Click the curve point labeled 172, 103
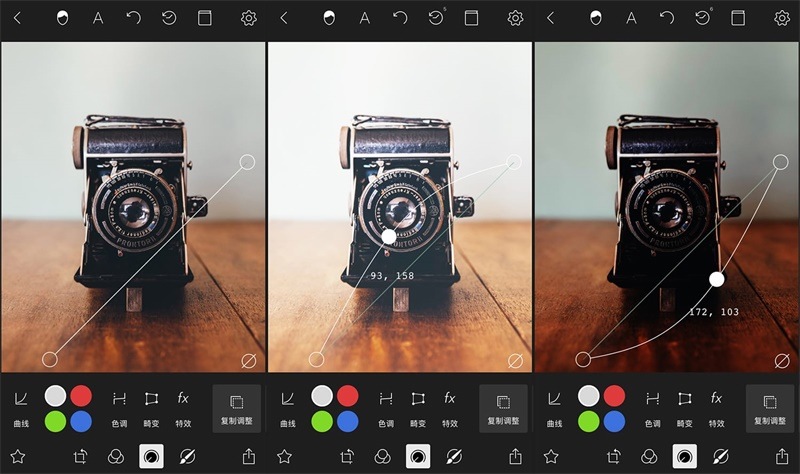The width and height of the screenshot is (800, 474). [x=716, y=279]
